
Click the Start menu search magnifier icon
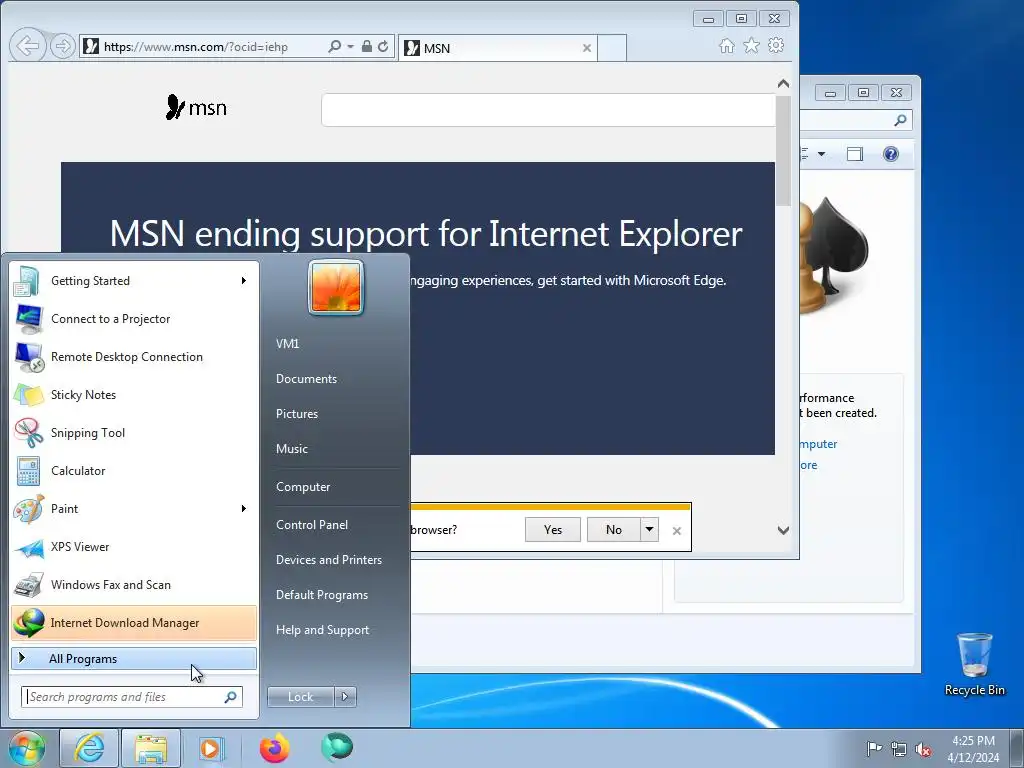coord(231,697)
